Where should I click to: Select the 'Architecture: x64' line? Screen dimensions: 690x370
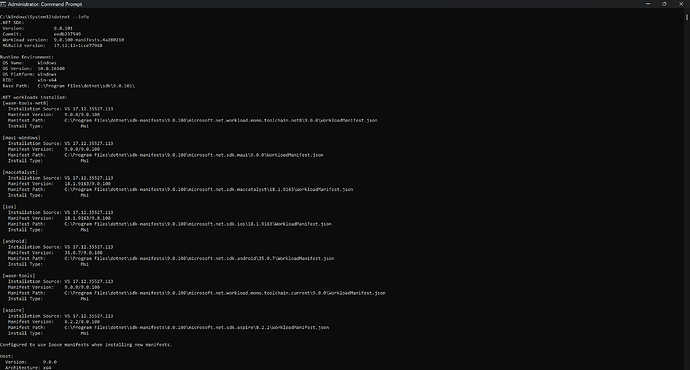[28, 367]
